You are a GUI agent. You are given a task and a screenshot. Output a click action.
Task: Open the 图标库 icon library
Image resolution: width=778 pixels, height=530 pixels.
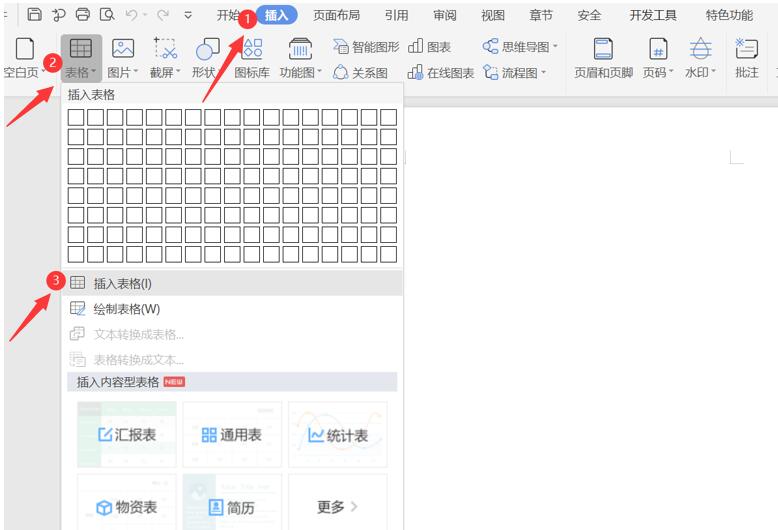[252, 58]
